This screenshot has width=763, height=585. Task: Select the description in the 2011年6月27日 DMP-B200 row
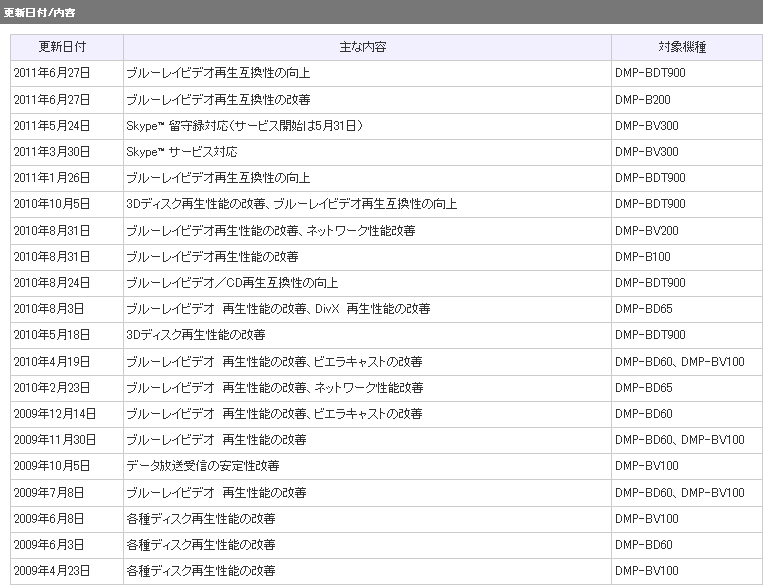(367, 100)
